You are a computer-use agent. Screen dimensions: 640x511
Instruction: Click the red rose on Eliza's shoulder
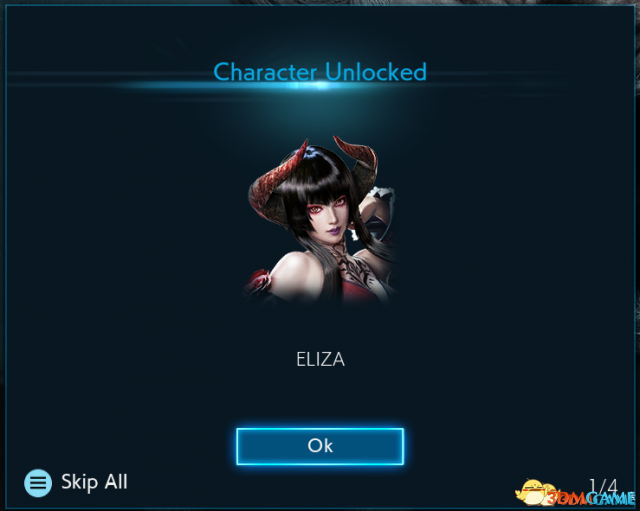258,281
